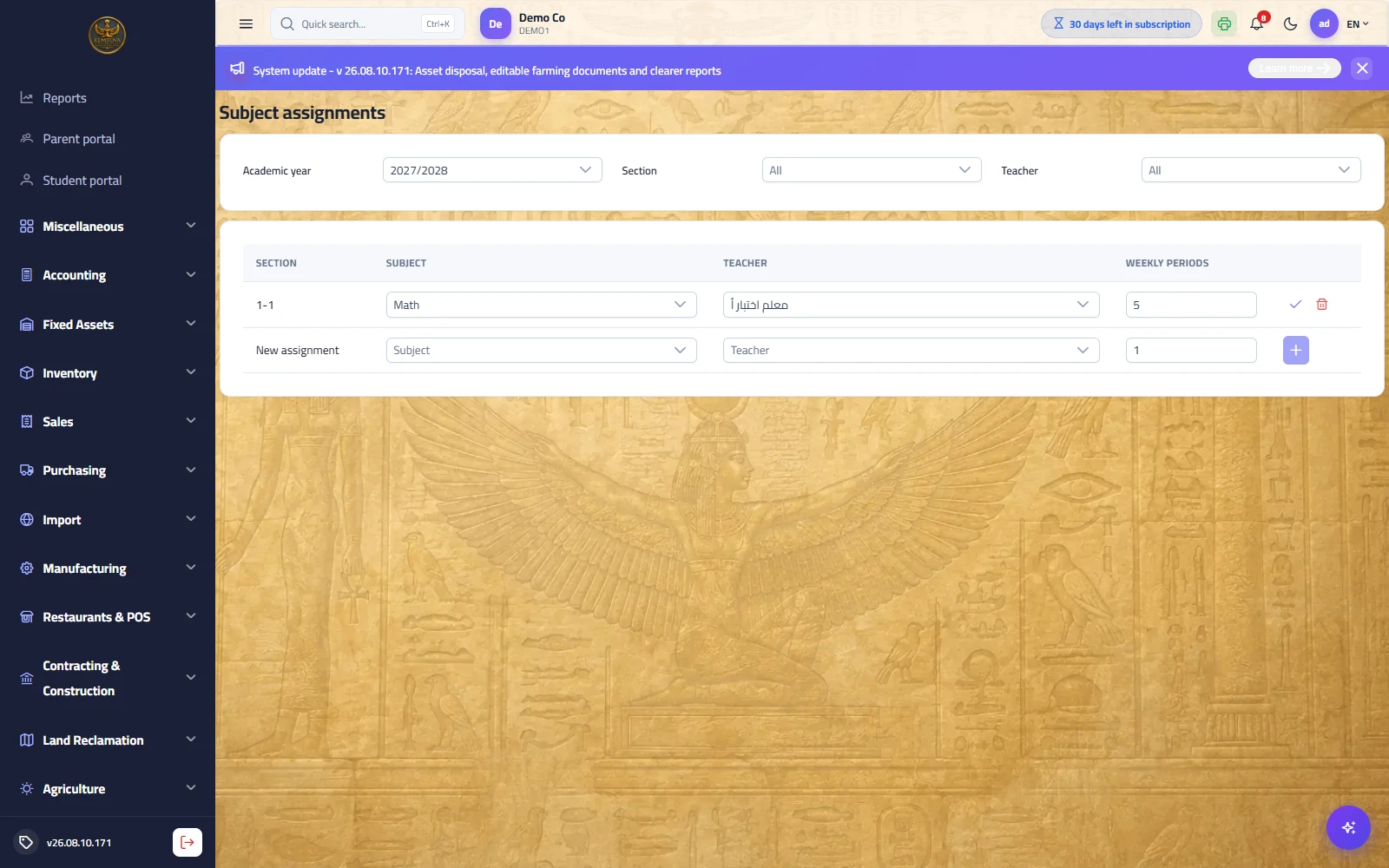The height and width of the screenshot is (868, 1389).
Task: Open the teacher dropdown for section 1-1
Action: (912, 305)
